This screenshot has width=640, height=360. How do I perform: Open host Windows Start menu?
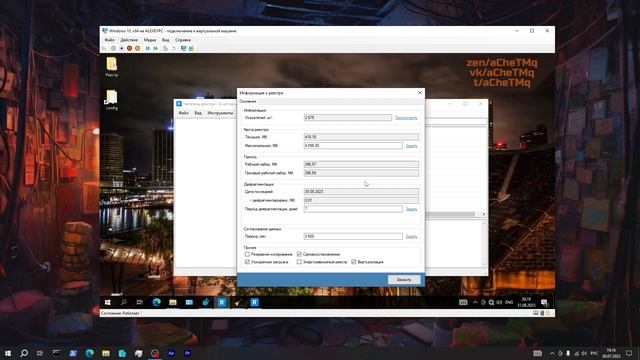8,353
